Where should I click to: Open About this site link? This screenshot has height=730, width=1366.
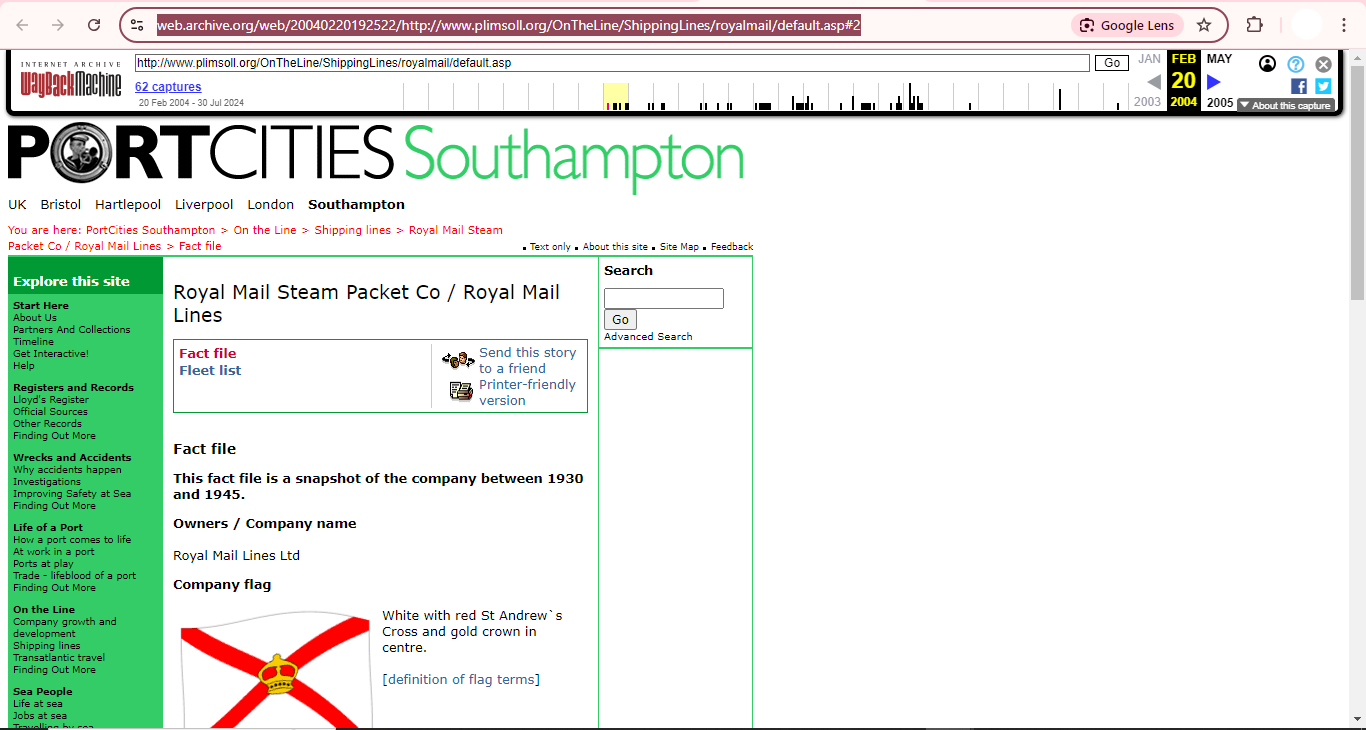615,247
